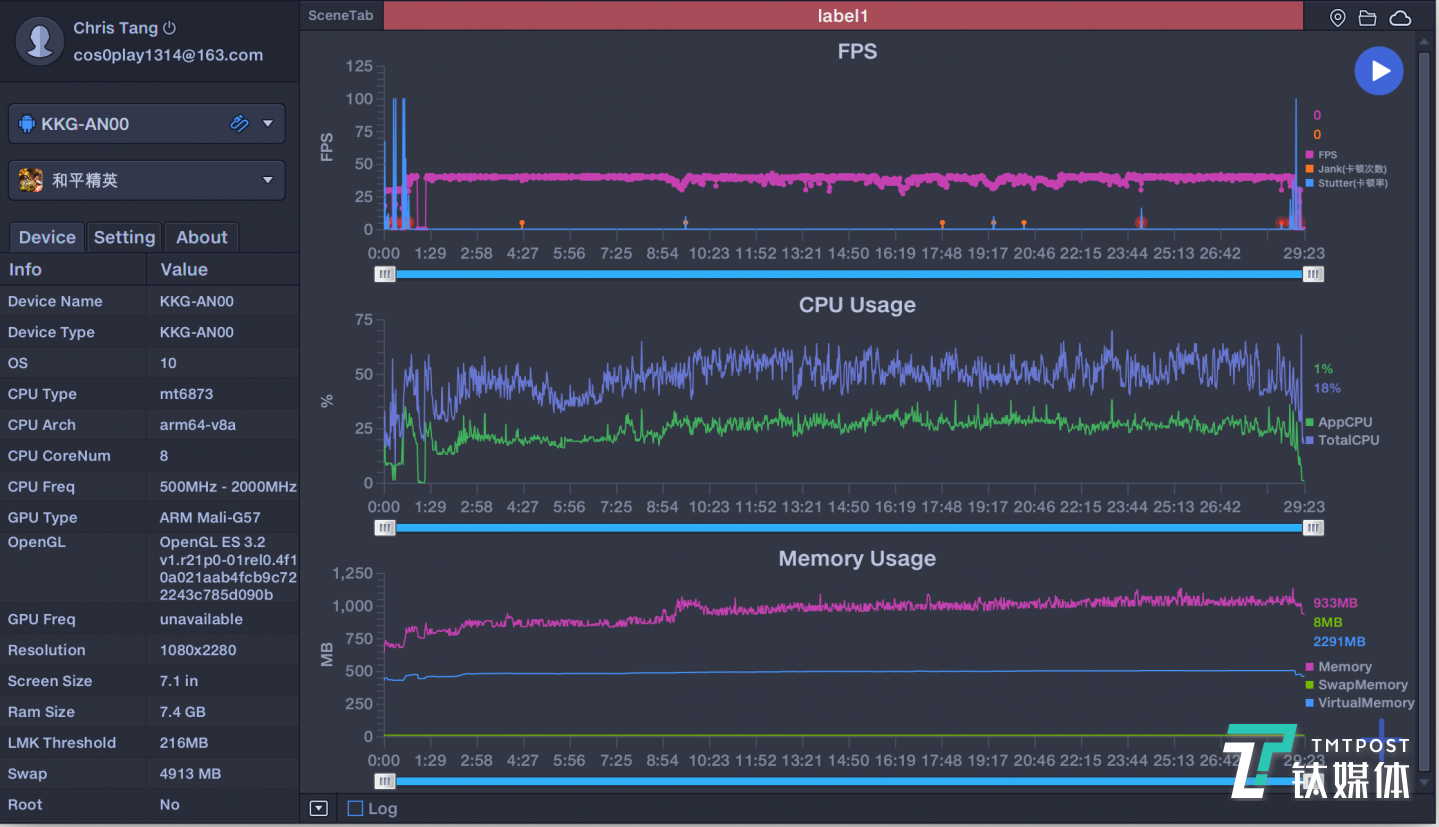
Task: Click the cloud upload icon
Action: (x=1400, y=17)
